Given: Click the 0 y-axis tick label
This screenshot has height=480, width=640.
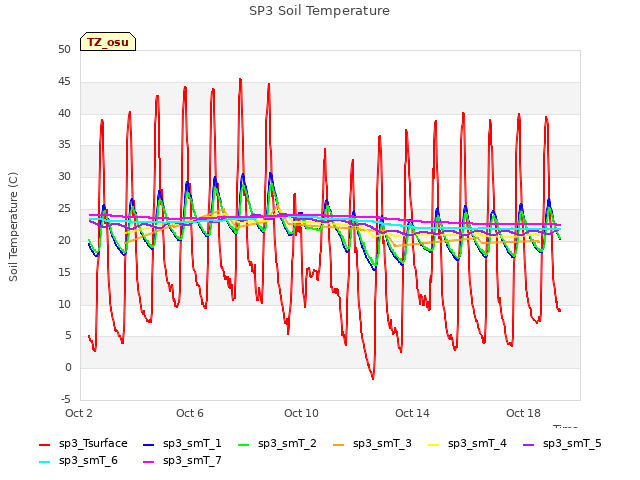Looking at the screenshot, I should tap(68, 368).
